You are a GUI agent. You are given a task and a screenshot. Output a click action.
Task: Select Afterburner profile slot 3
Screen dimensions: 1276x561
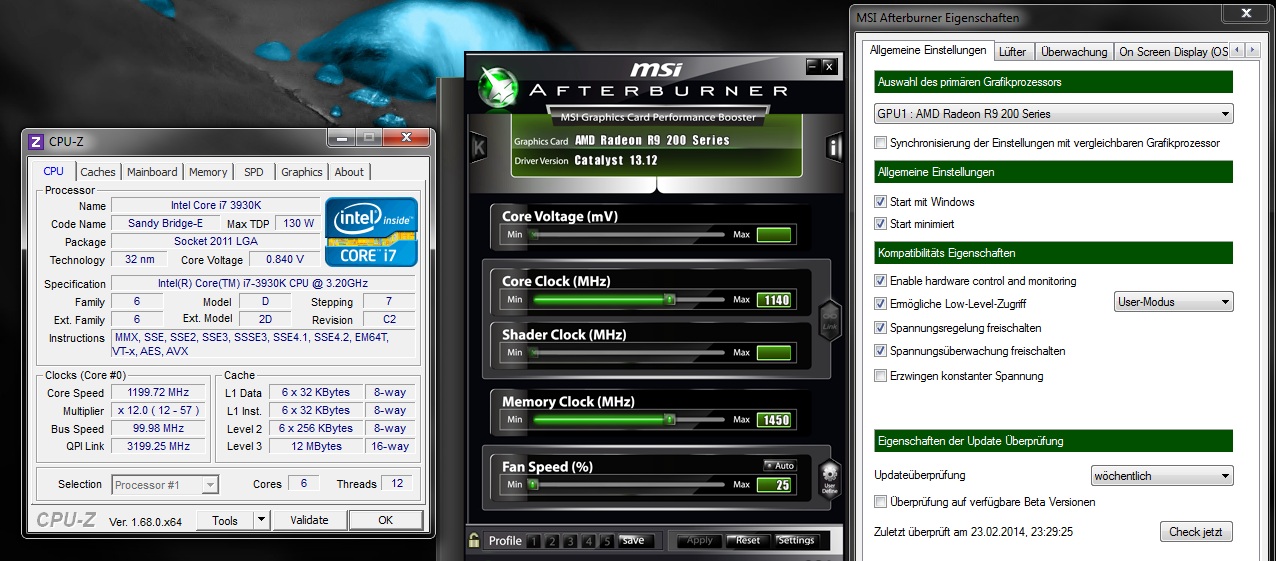pos(569,541)
